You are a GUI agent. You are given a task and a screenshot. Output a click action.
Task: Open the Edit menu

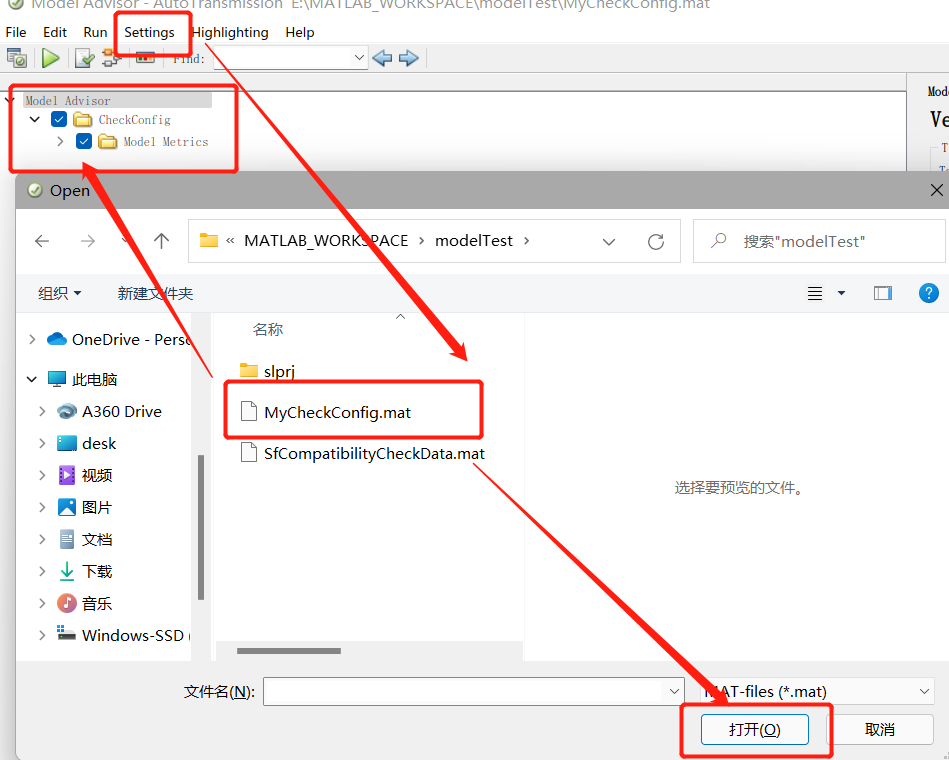pos(54,32)
